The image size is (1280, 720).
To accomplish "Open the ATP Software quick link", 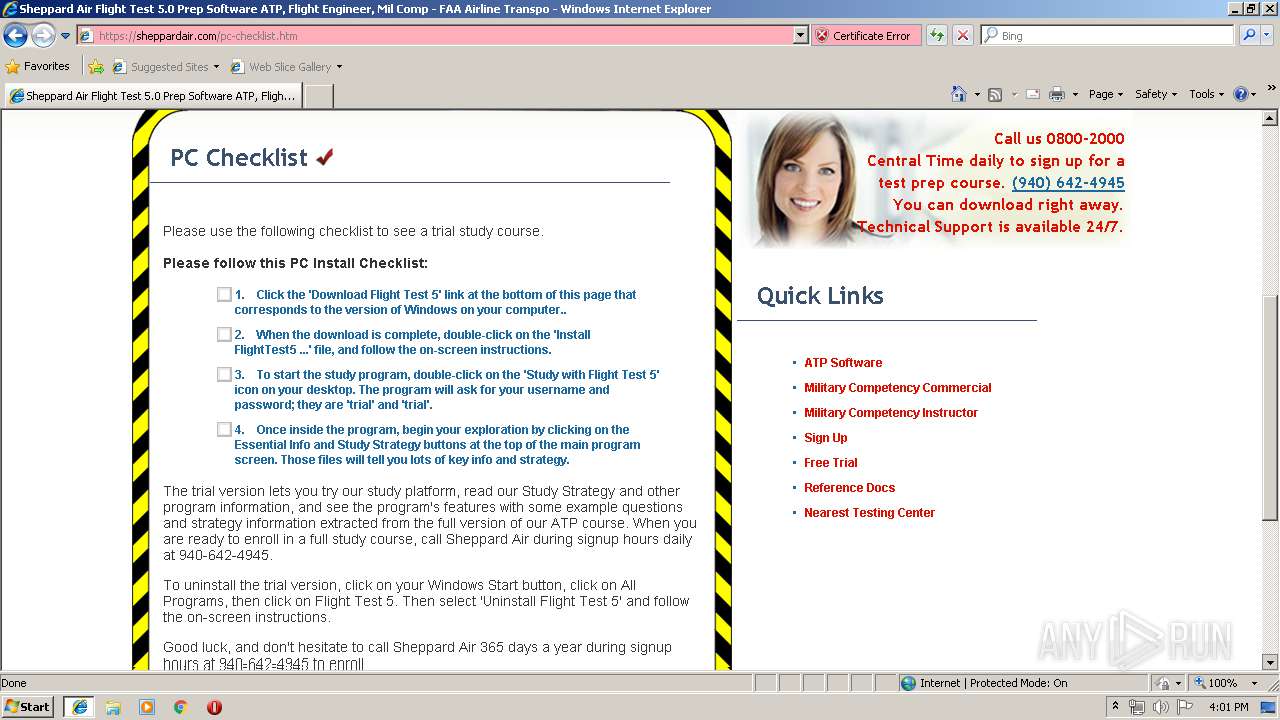I will pyautogui.click(x=843, y=362).
